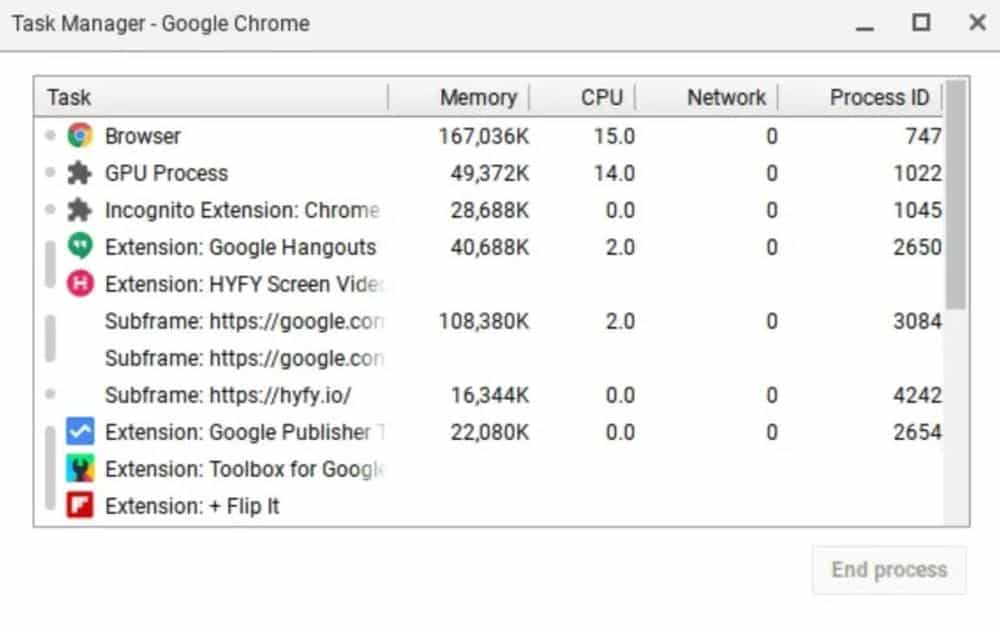
Task: Sort by the Process ID column
Action: 878,97
